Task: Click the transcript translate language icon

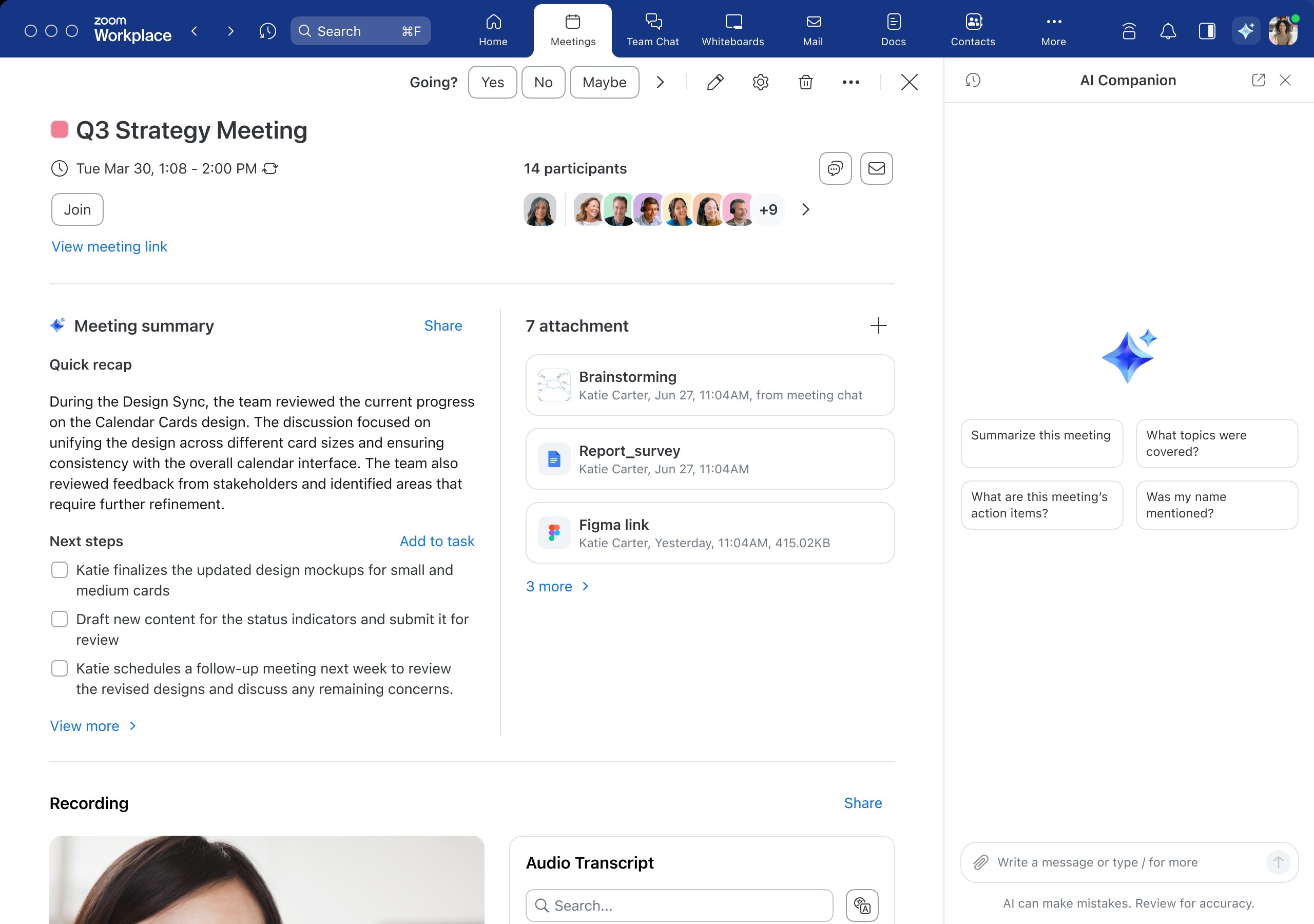Action: [x=861, y=905]
